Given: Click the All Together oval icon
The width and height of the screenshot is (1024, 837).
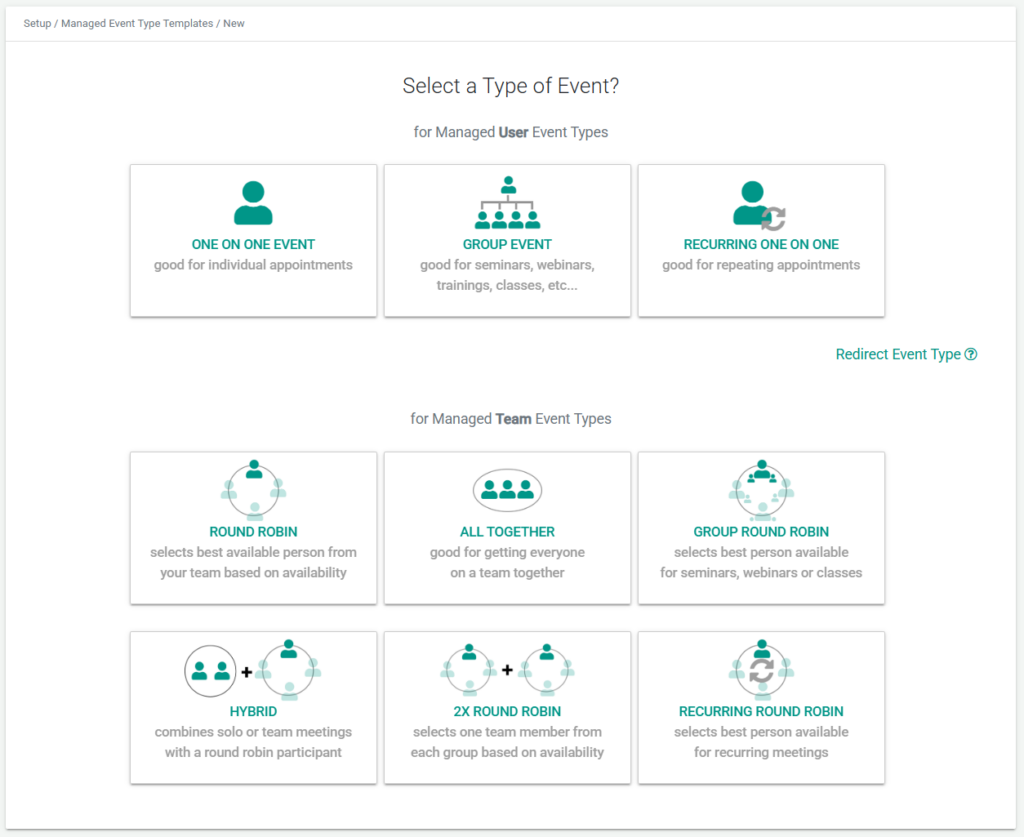Looking at the screenshot, I should point(507,490).
